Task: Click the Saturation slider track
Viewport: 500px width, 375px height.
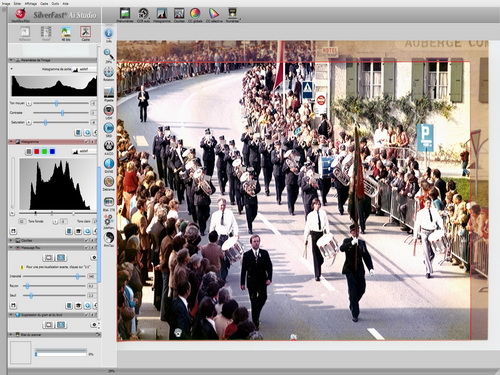Action: coord(61,123)
